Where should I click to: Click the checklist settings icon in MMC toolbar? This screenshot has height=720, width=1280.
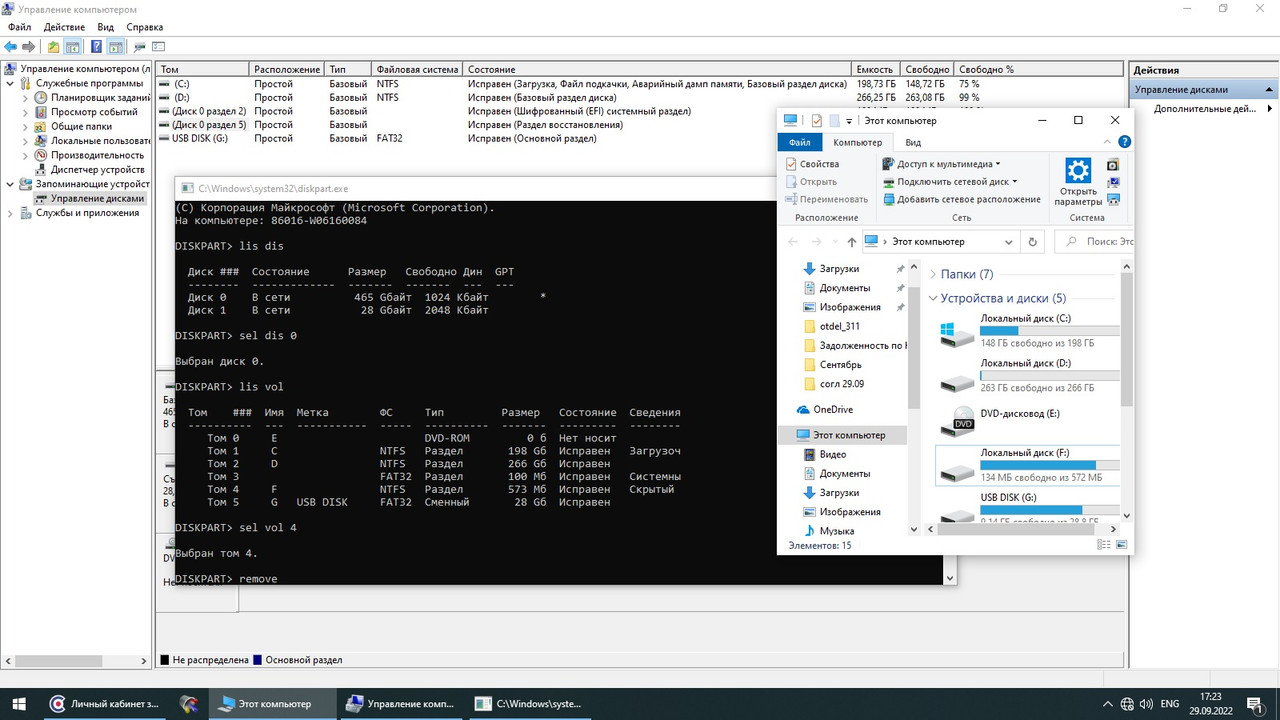(x=159, y=47)
